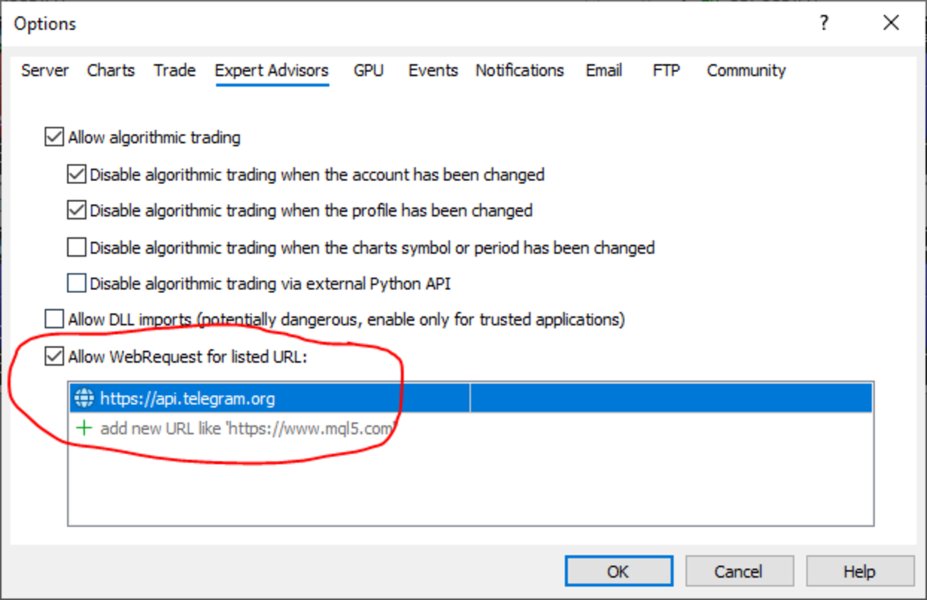Image resolution: width=927 pixels, height=600 pixels.
Task: Switch to the Server tab
Action: (45, 70)
